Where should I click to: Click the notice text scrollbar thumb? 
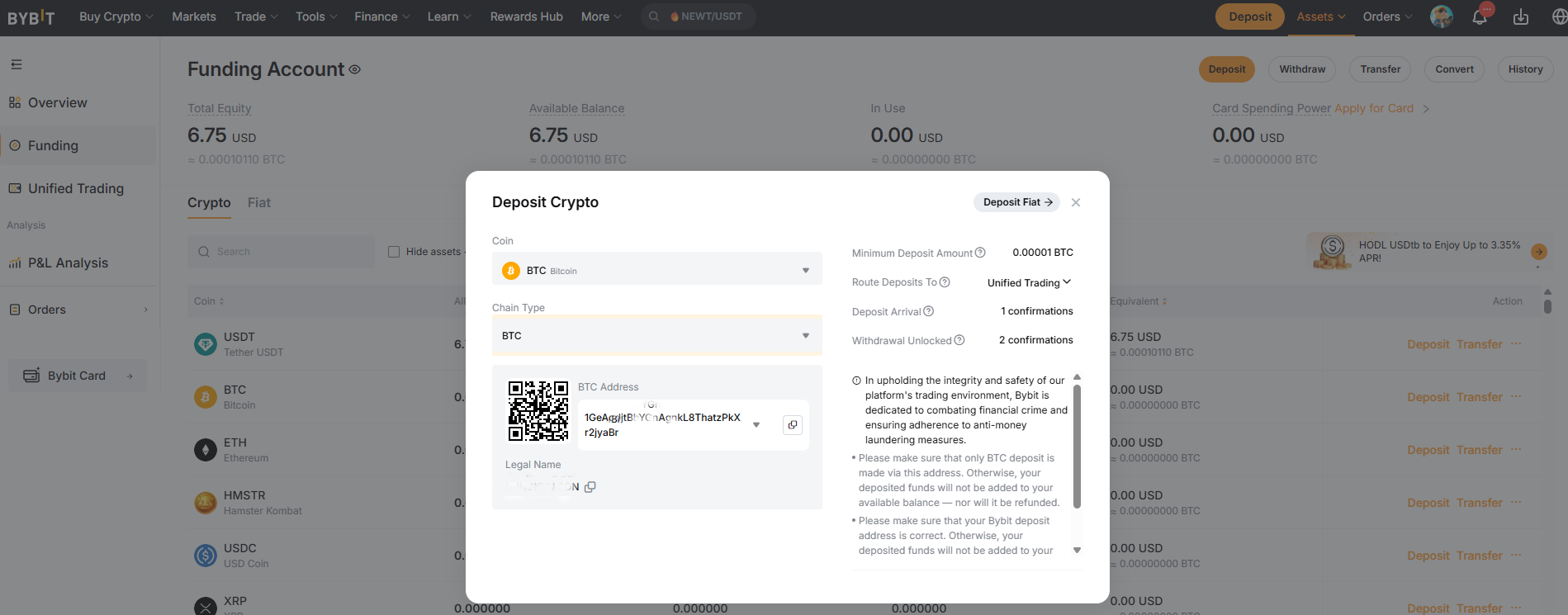tap(1077, 446)
